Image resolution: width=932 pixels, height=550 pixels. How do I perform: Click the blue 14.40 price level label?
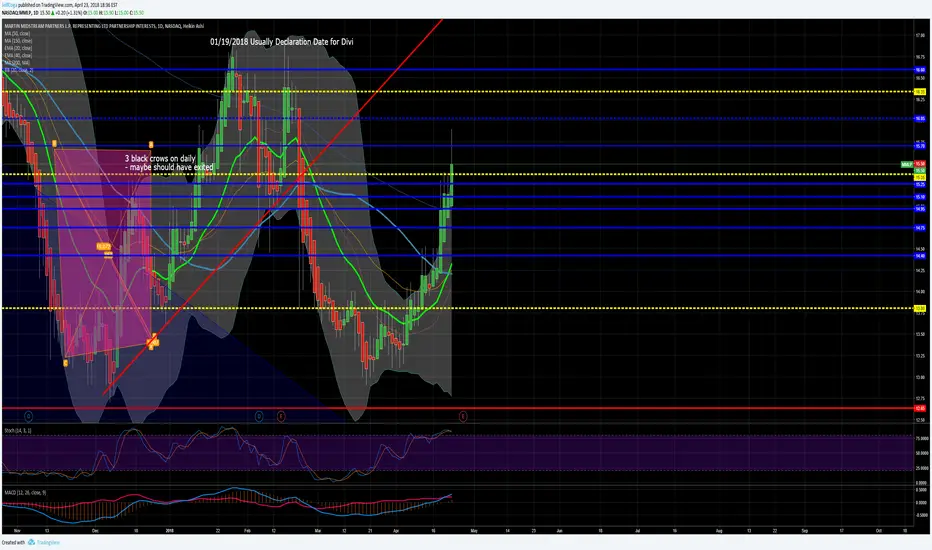(x=920, y=256)
